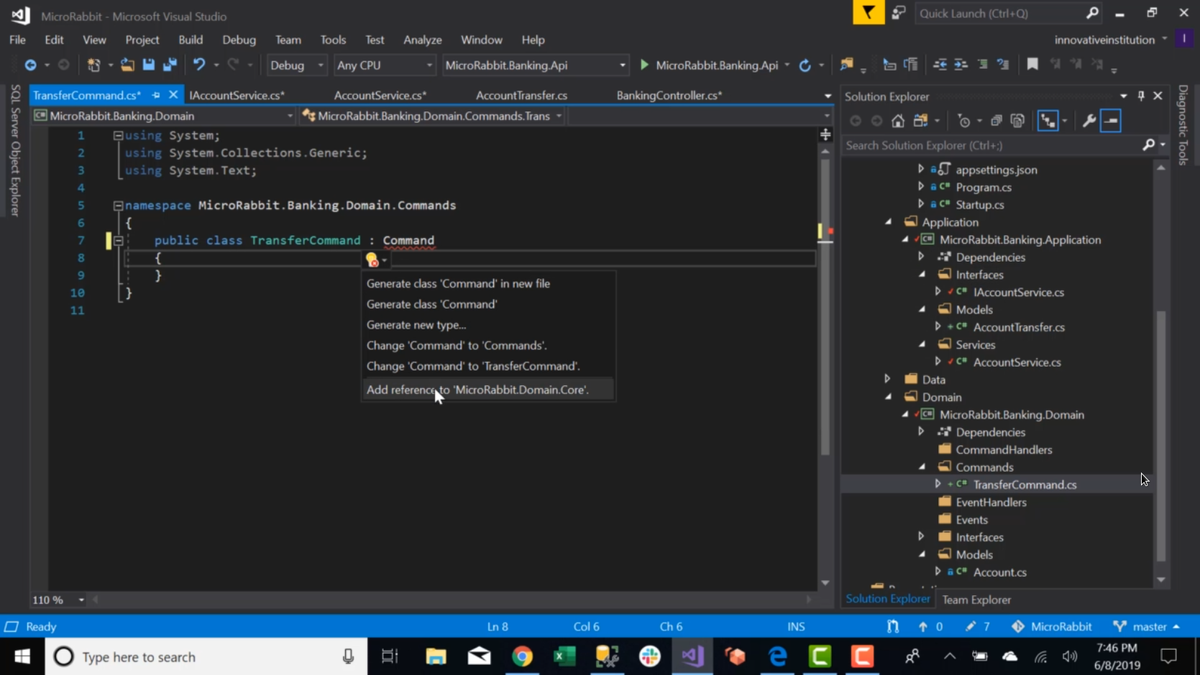Click the split editor icon above the scrollbar

[825, 134]
